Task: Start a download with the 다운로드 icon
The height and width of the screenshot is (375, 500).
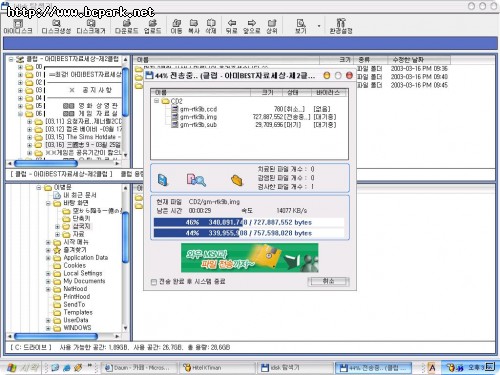Action: 126,23
